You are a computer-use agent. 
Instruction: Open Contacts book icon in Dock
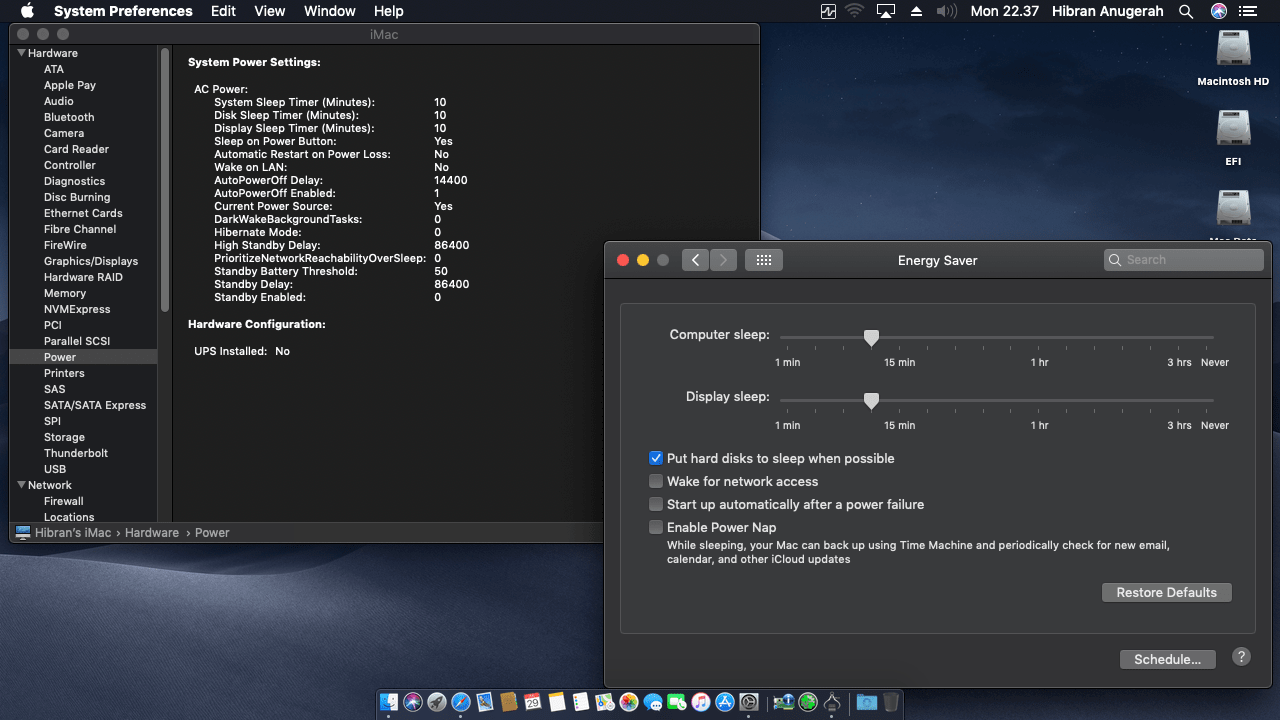click(x=509, y=703)
